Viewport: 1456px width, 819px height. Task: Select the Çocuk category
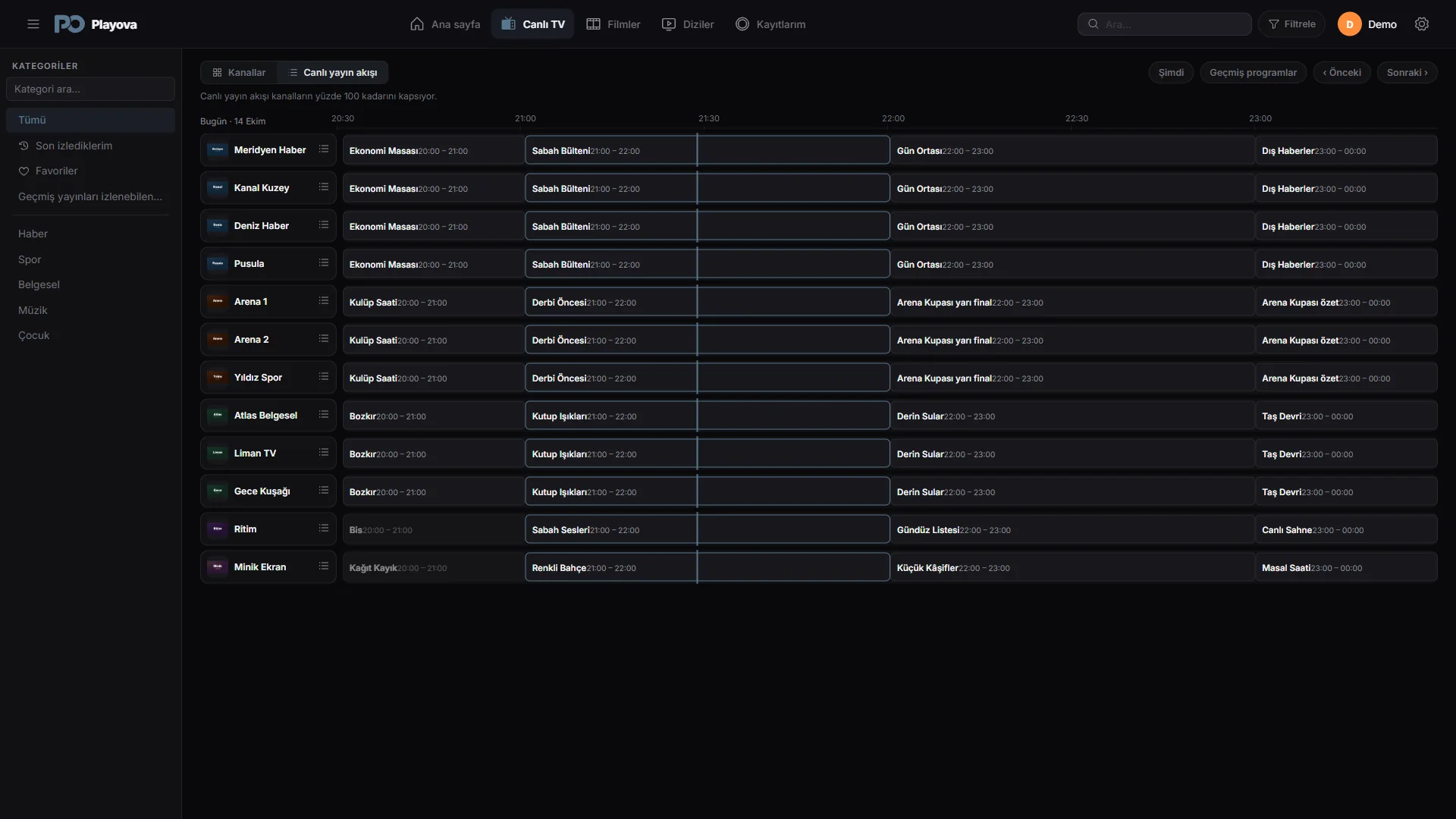coord(90,335)
